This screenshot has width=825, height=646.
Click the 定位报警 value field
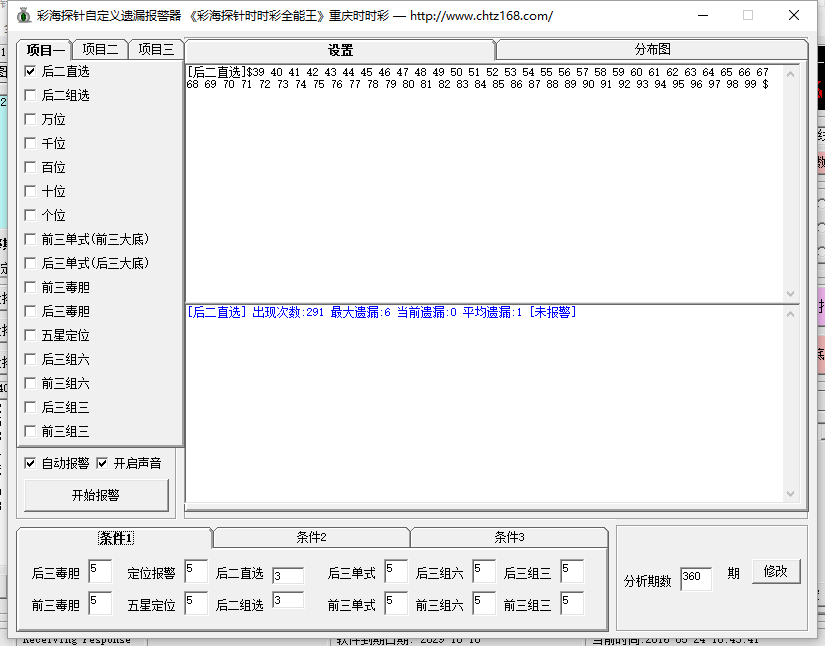[196, 572]
